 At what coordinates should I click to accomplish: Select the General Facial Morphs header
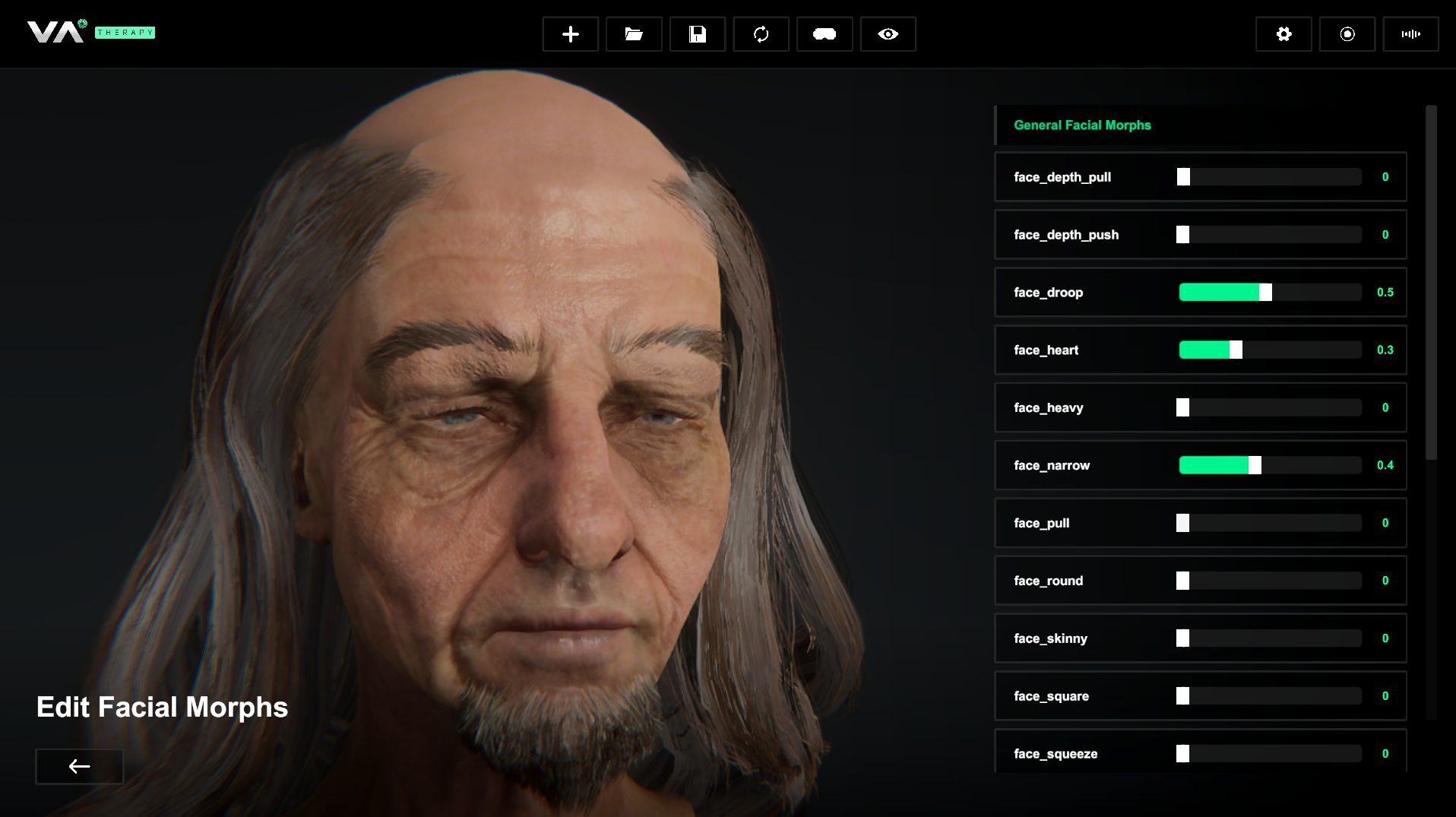[x=1082, y=125]
